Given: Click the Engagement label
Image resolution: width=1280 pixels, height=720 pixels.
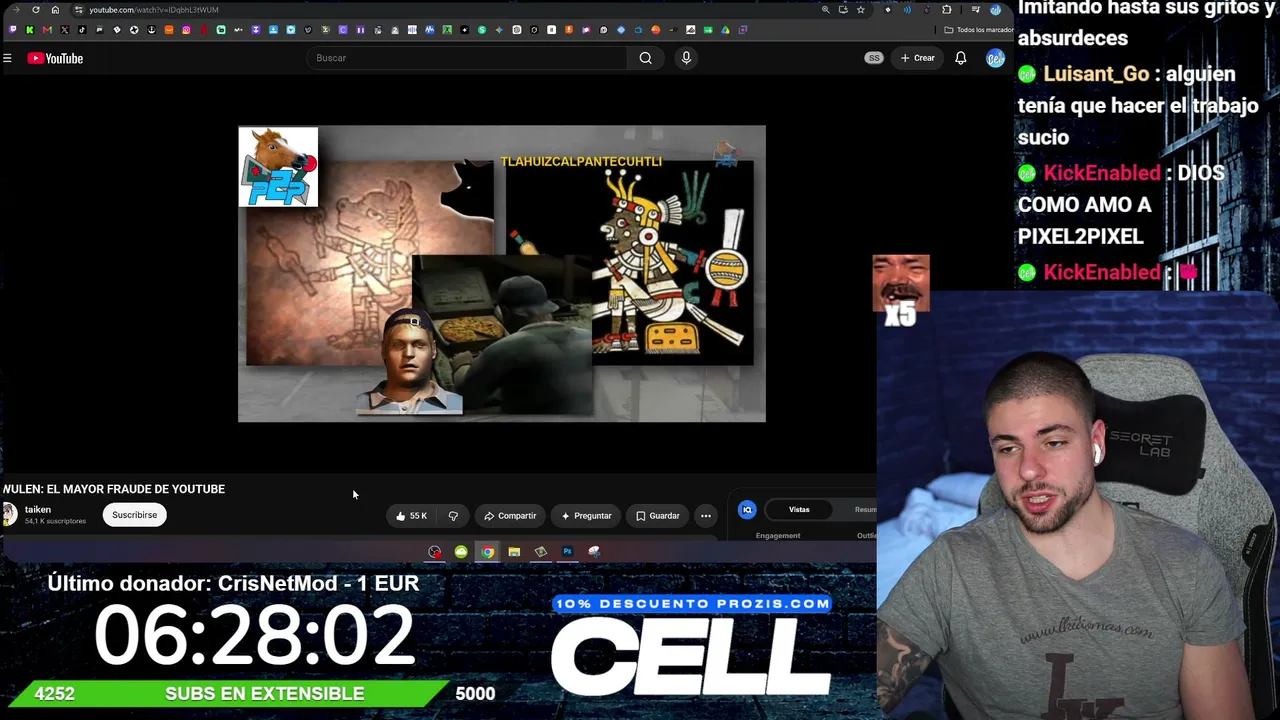Looking at the screenshot, I should [778, 536].
